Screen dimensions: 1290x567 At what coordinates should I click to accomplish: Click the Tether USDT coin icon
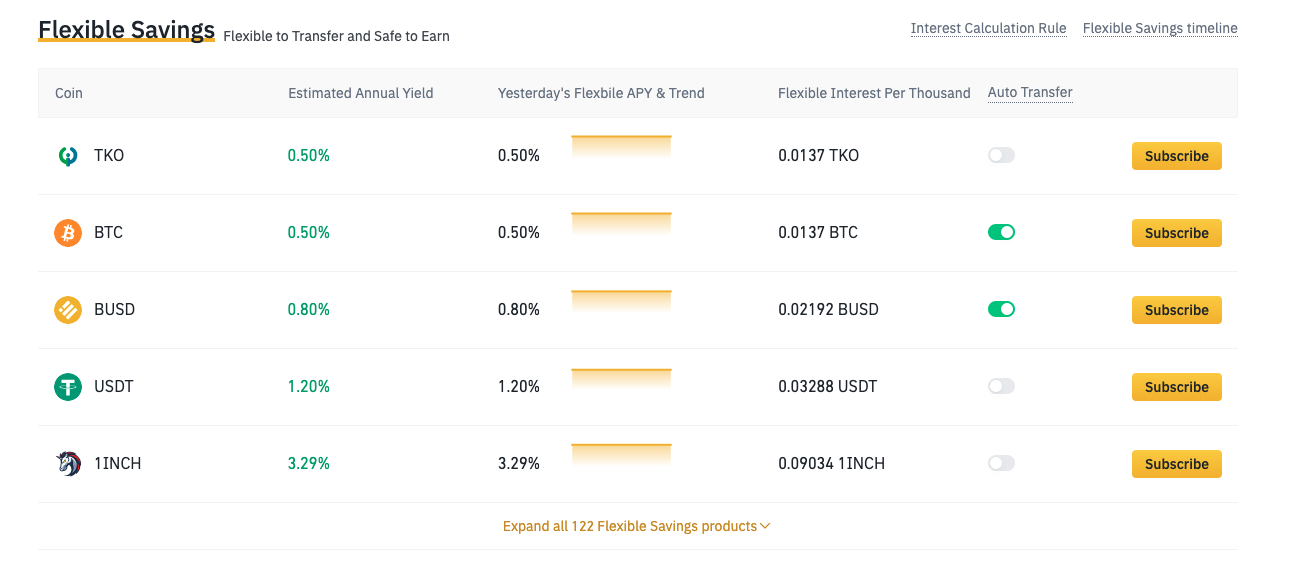click(x=68, y=387)
